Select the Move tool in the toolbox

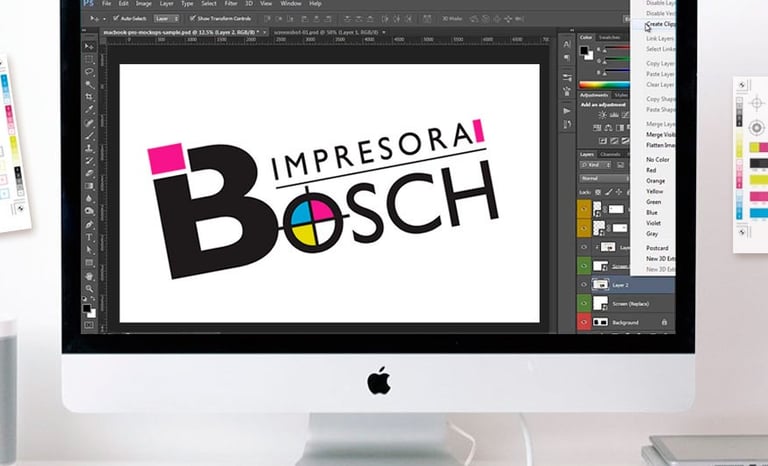tap(89, 47)
